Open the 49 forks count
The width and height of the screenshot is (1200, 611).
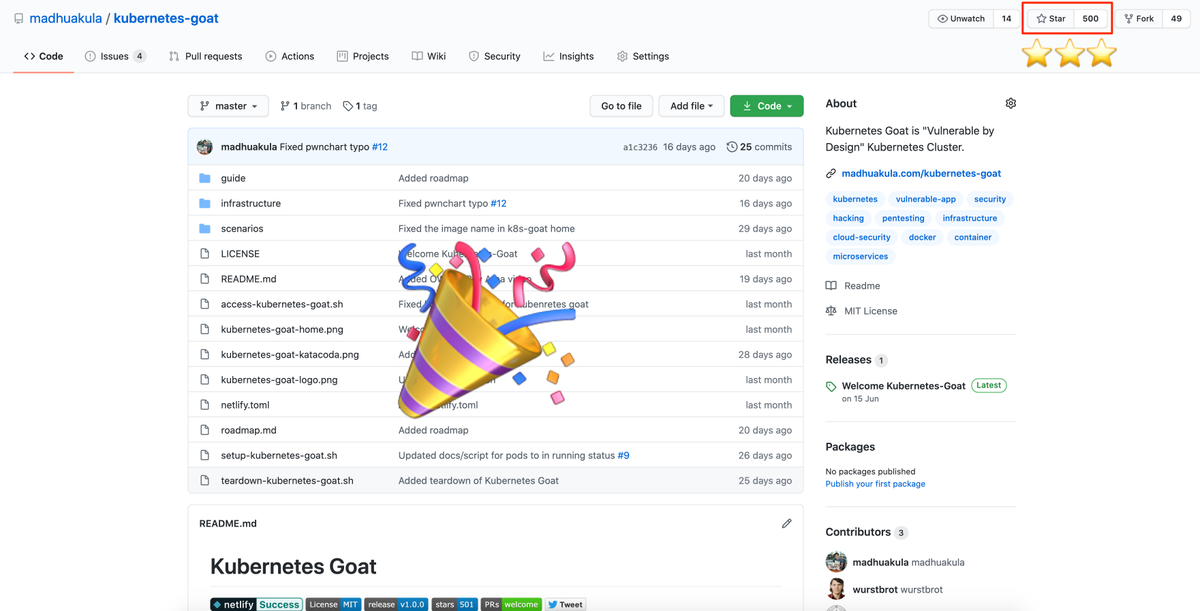[x=1176, y=19]
